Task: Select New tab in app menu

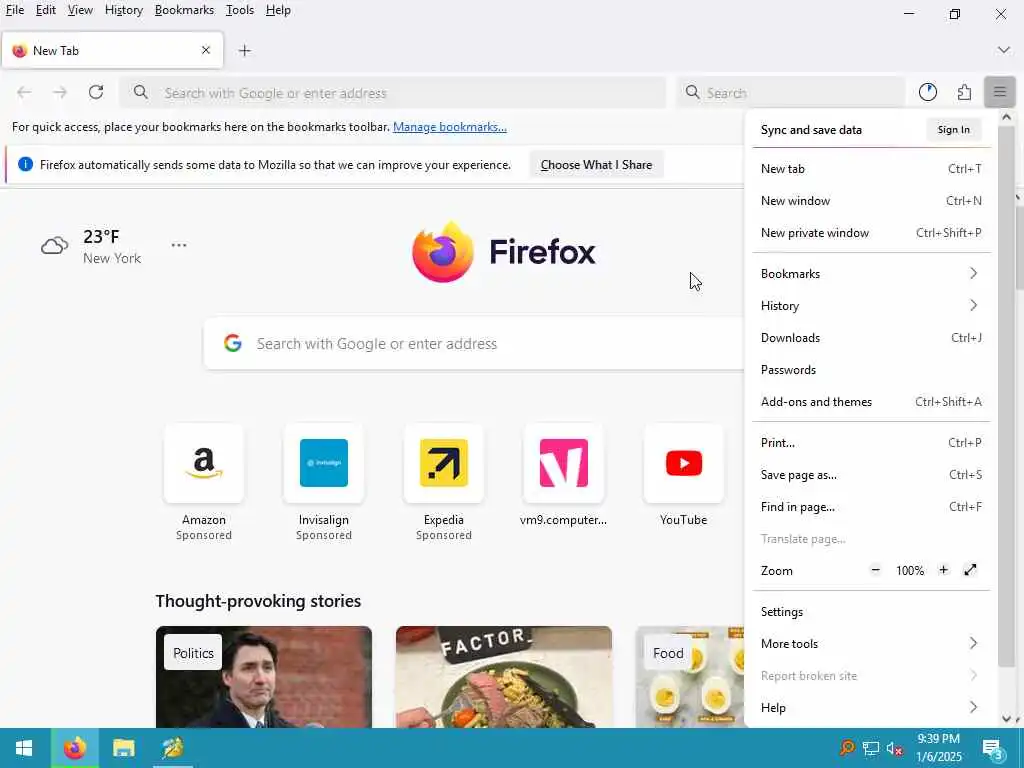Action: [x=871, y=168]
